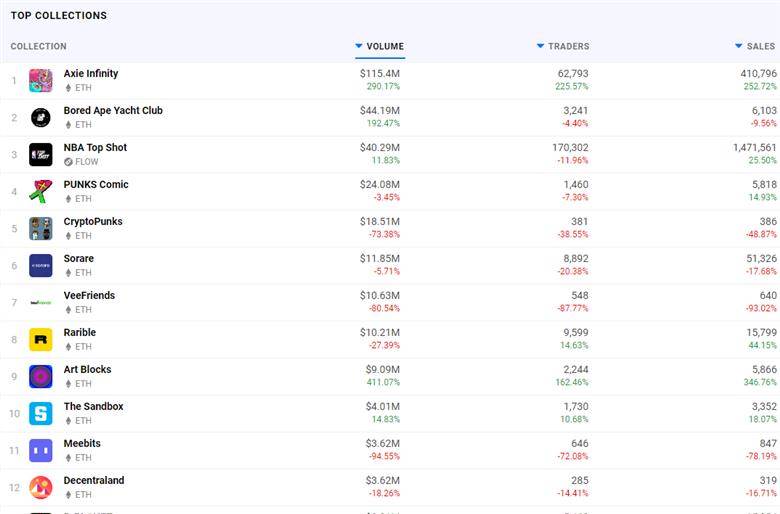This screenshot has width=780, height=514.
Task: Click Meebits traders count 646
Action: click(x=580, y=443)
